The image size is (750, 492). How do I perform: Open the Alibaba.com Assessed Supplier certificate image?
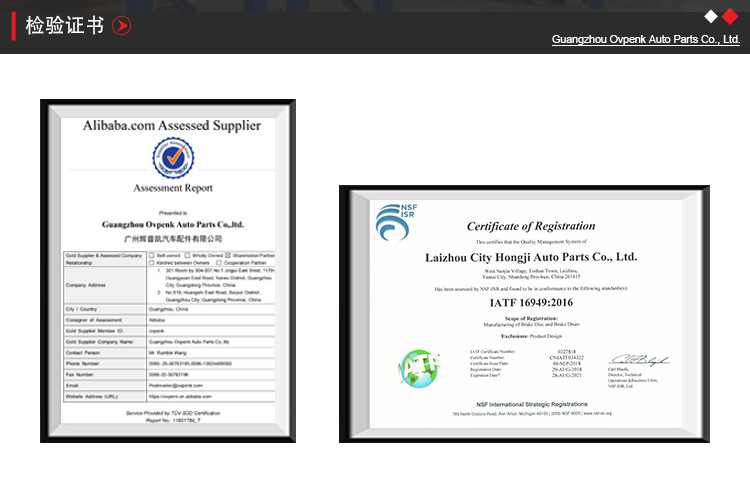point(168,271)
